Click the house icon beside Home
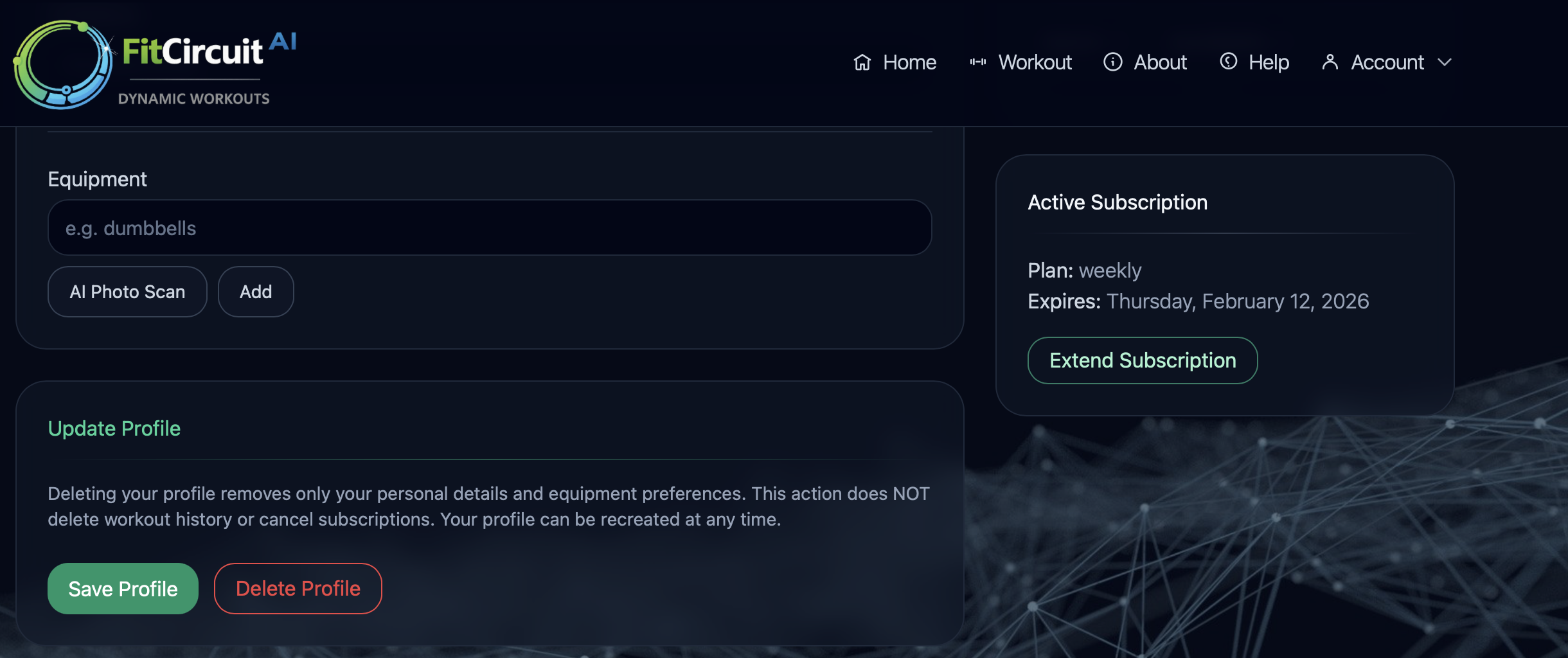Image resolution: width=1568 pixels, height=658 pixels. click(x=862, y=62)
